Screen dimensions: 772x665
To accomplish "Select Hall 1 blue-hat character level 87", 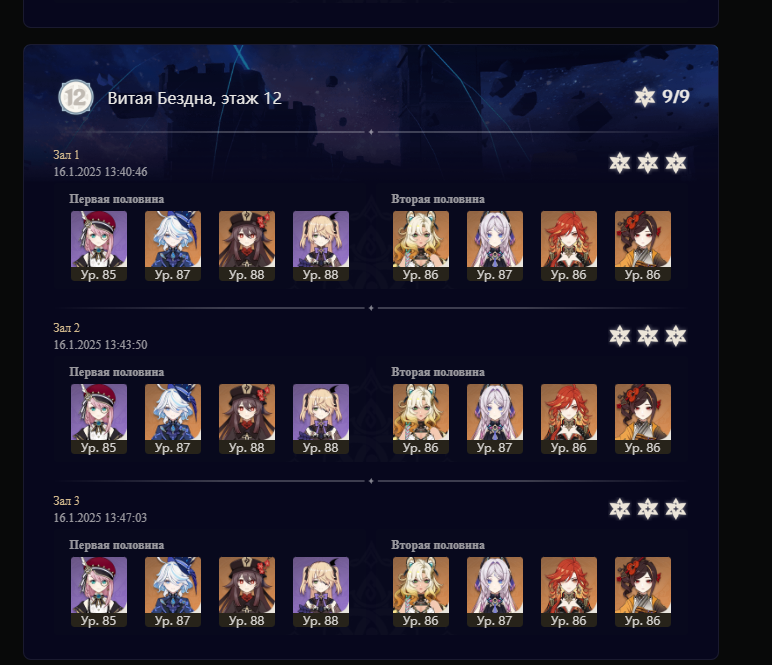I will 173,246.
